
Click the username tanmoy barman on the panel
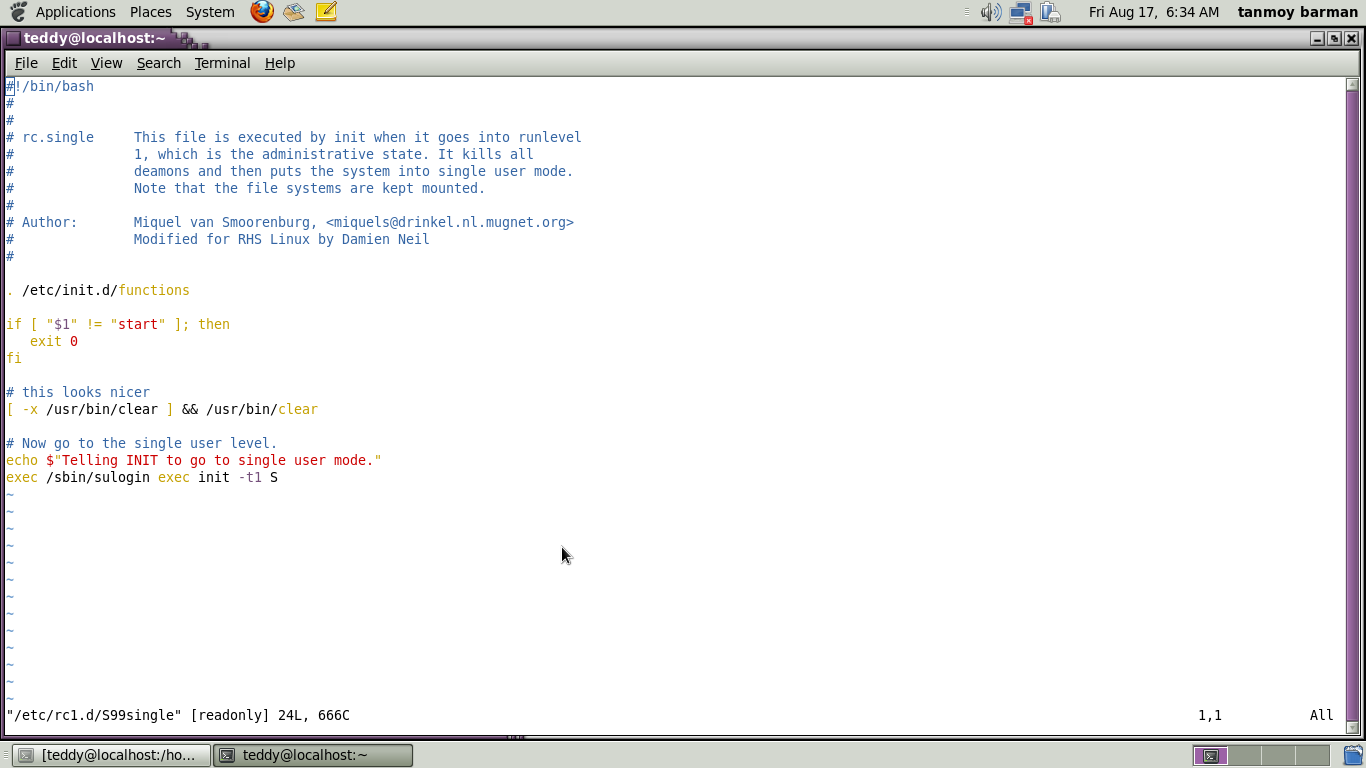[x=1297, y=11]
